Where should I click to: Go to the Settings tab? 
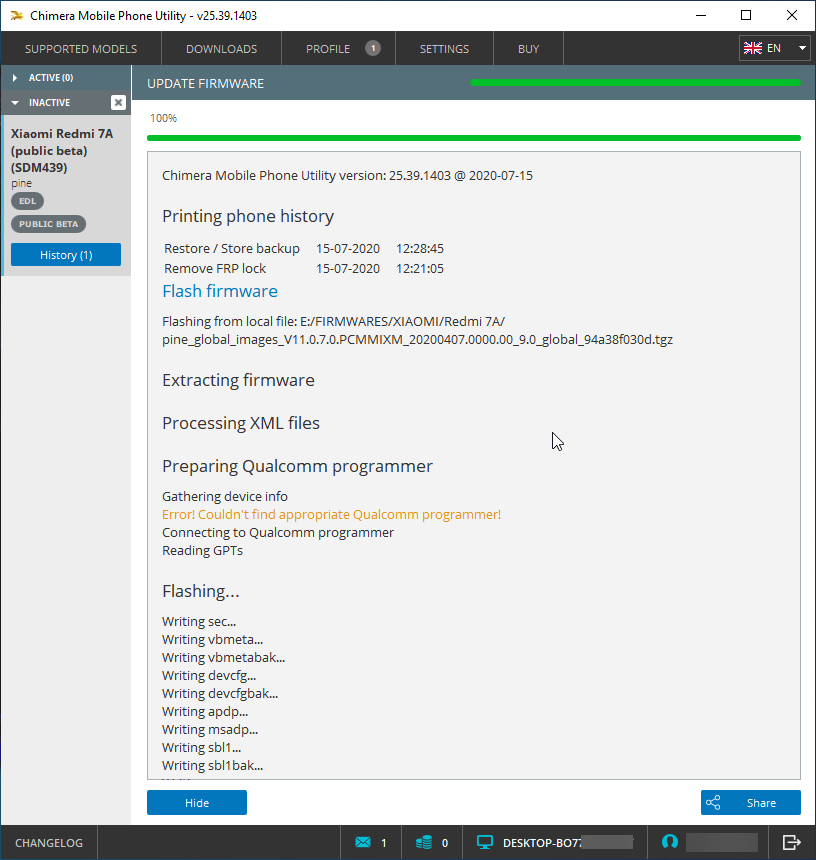444,49
